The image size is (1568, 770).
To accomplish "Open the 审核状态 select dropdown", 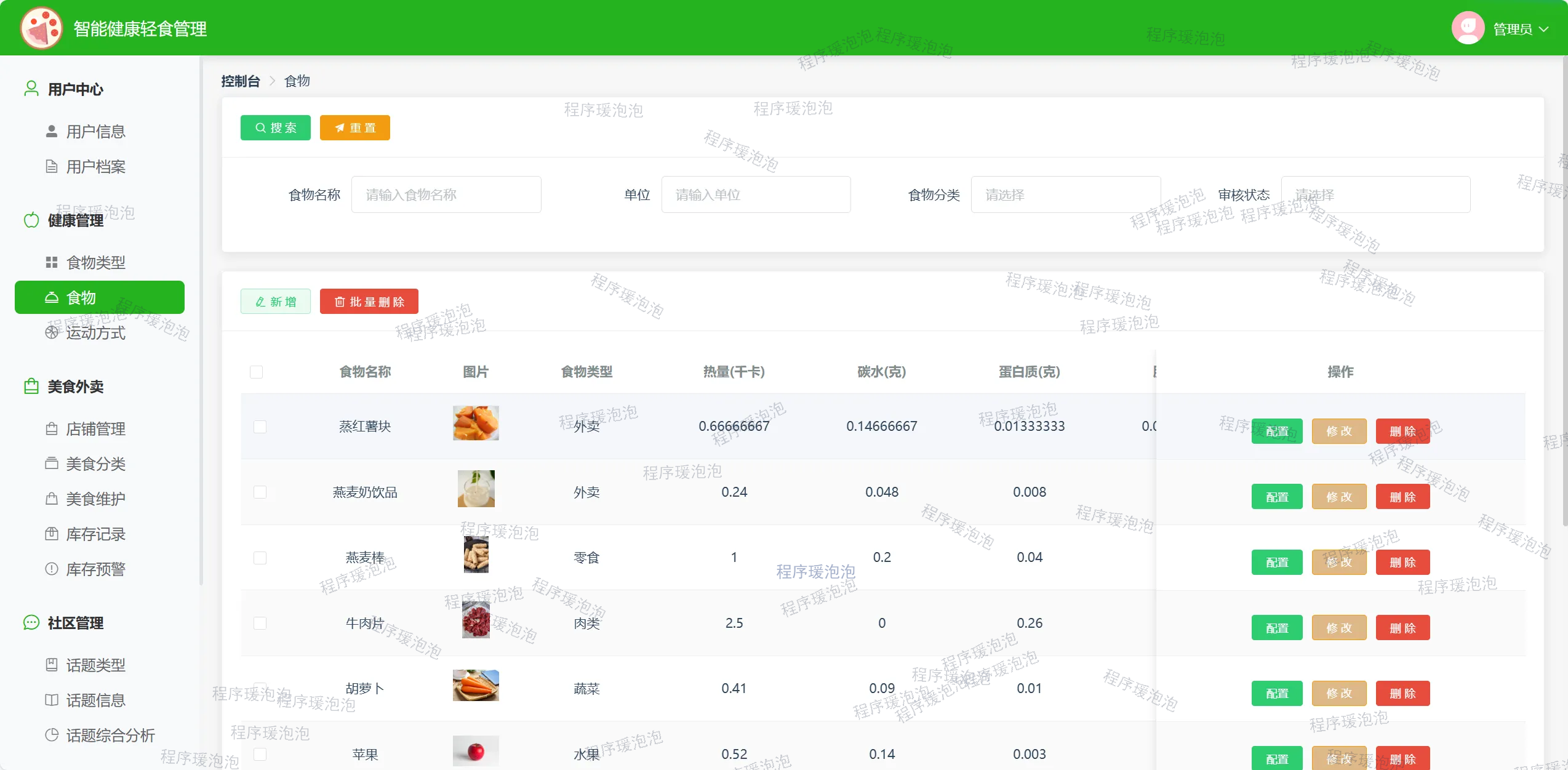I will (x=1375, y=195).
